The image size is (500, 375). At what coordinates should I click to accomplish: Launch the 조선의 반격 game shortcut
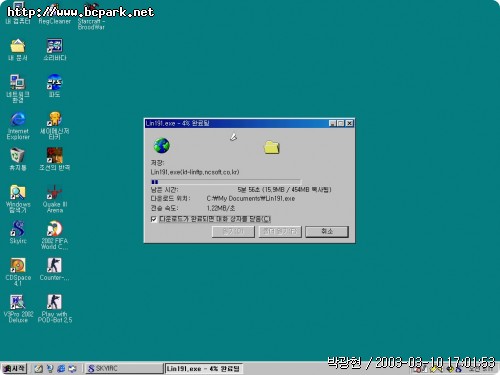[55, 159]
